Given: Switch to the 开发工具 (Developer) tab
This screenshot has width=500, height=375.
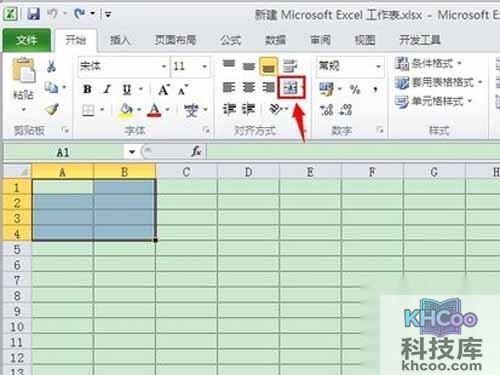Looking at the screenshot, I should [420, 40].
